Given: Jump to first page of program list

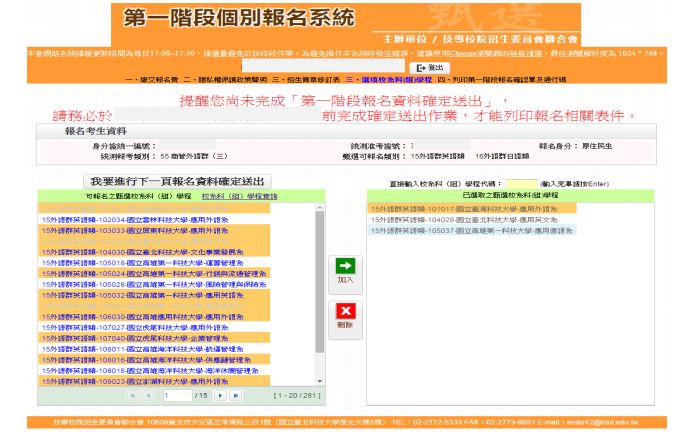Looking at the screenshot, I should 133,395.
